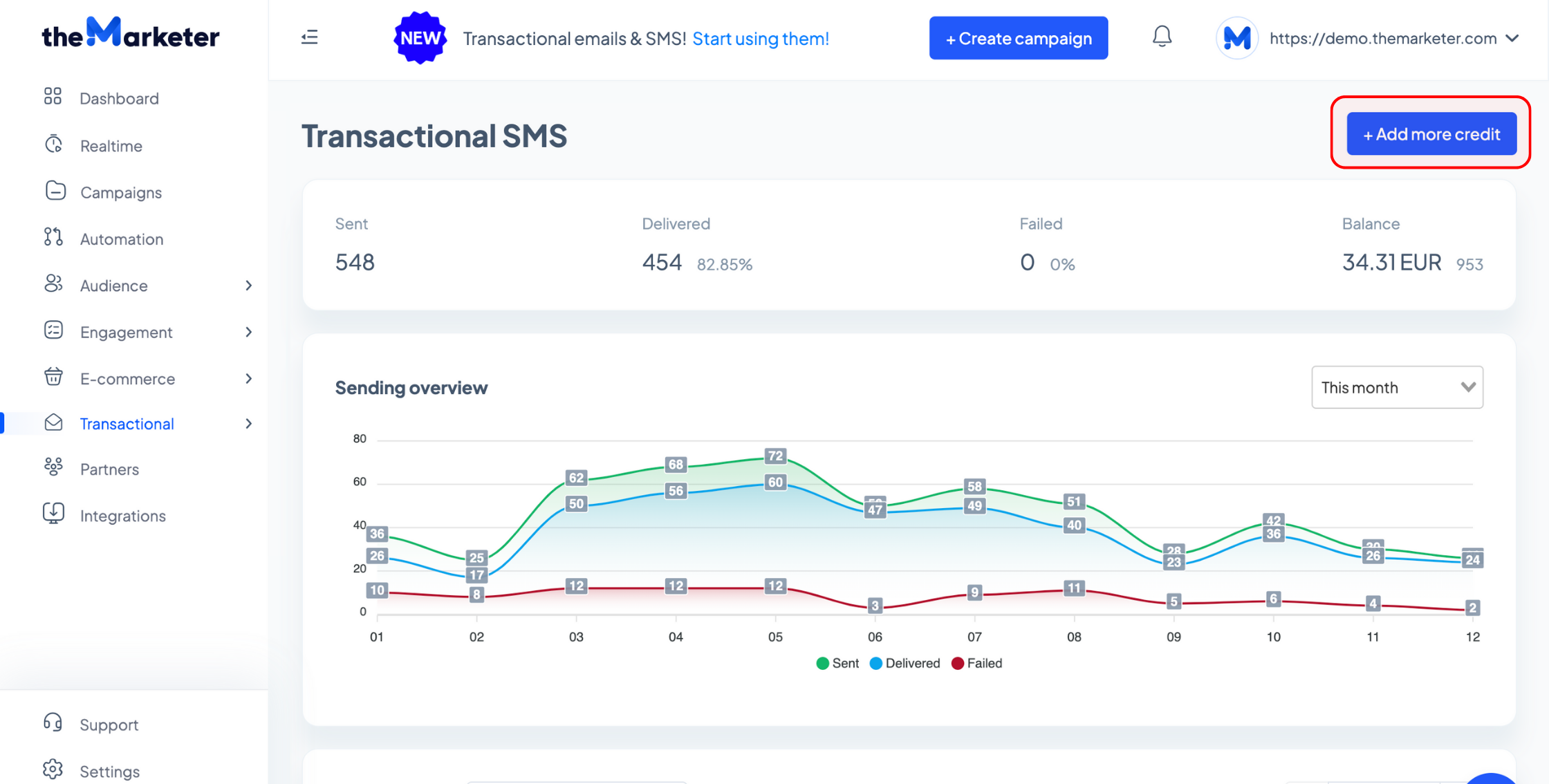Click the Delivered data point labeled 56

click(676, 491)
